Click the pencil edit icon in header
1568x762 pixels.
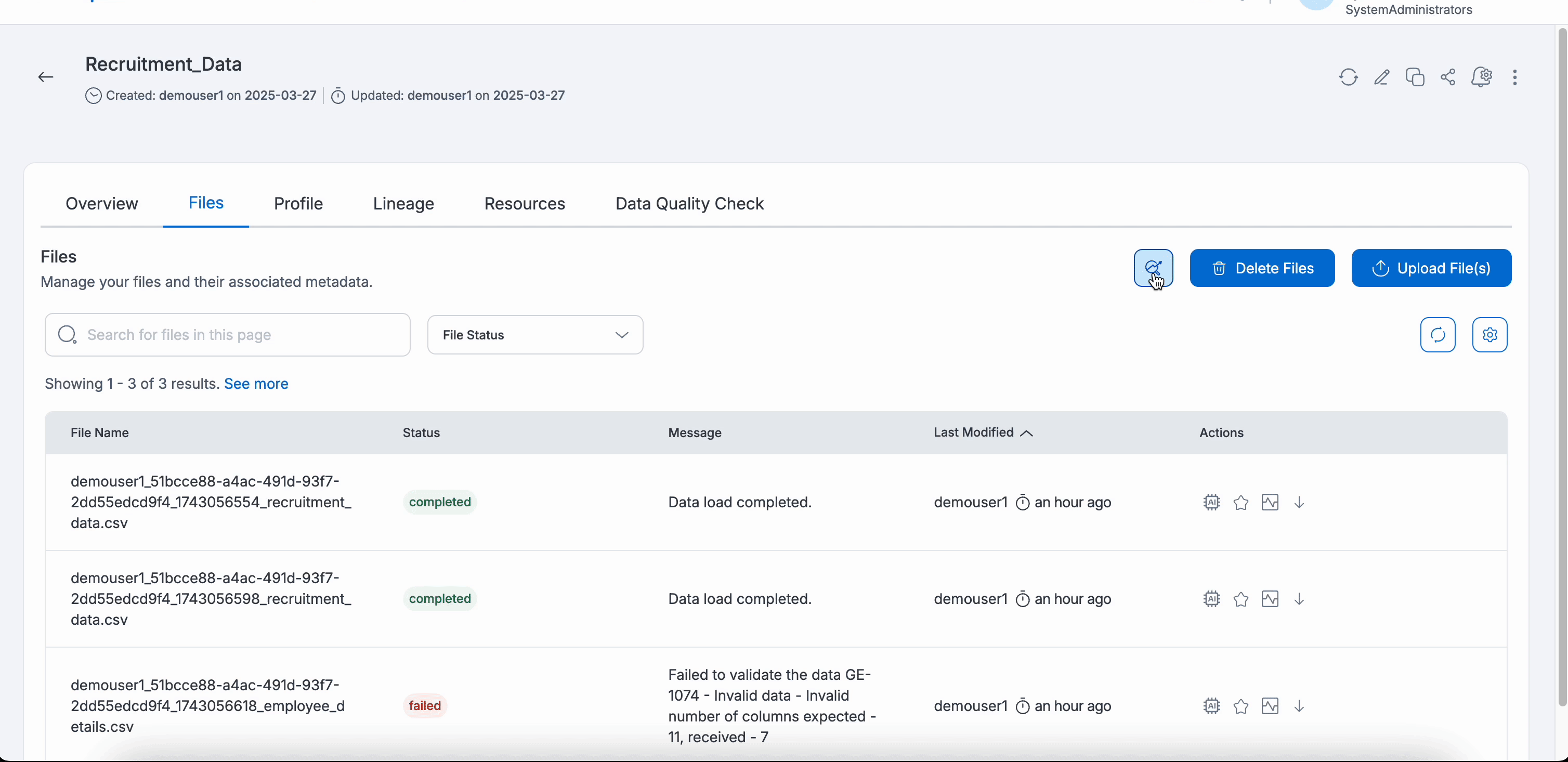[x=1382, y=77]
